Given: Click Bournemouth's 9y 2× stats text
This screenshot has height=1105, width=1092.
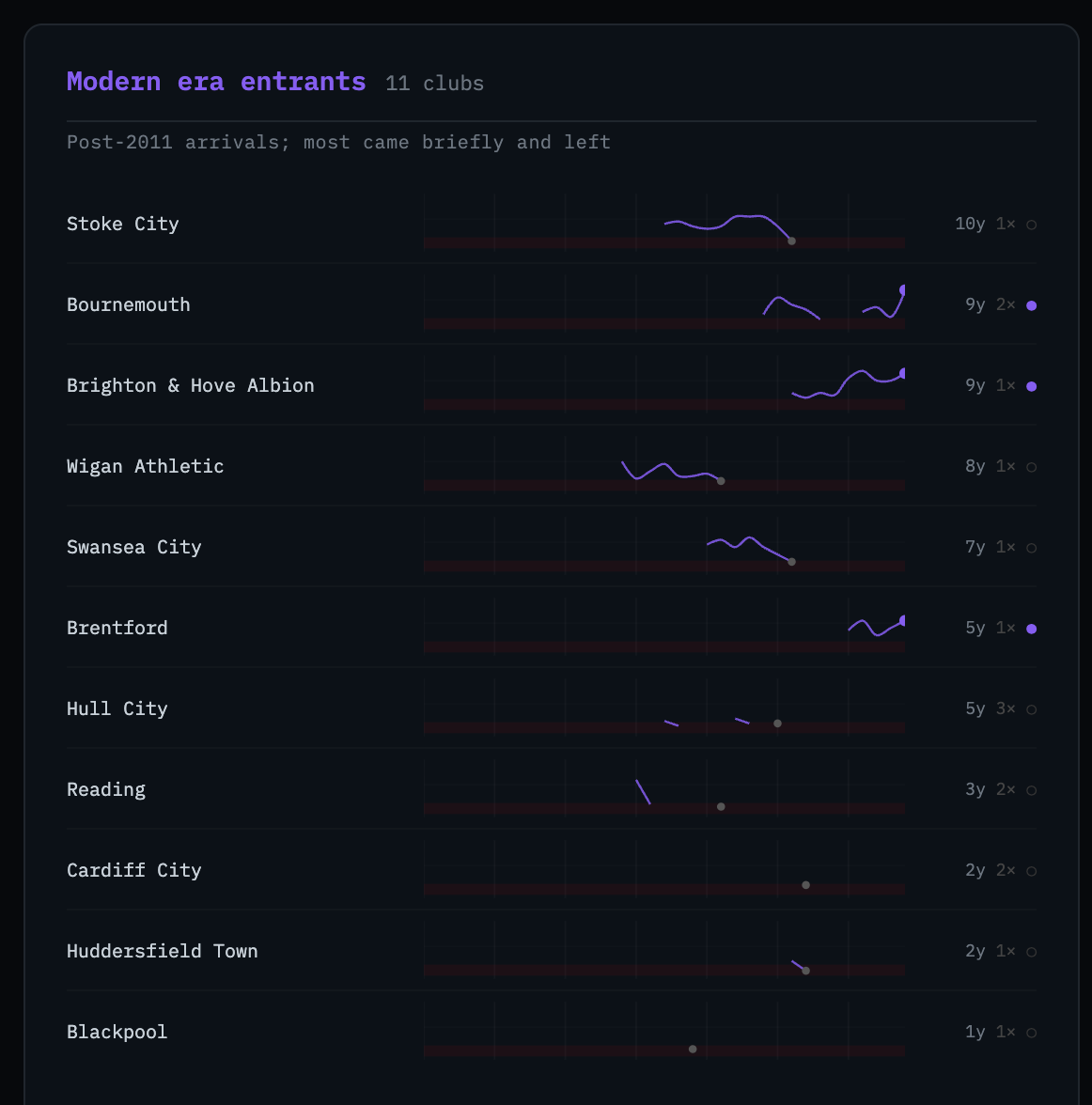Looking at the screenshot, I should click(x=991, y=304).
